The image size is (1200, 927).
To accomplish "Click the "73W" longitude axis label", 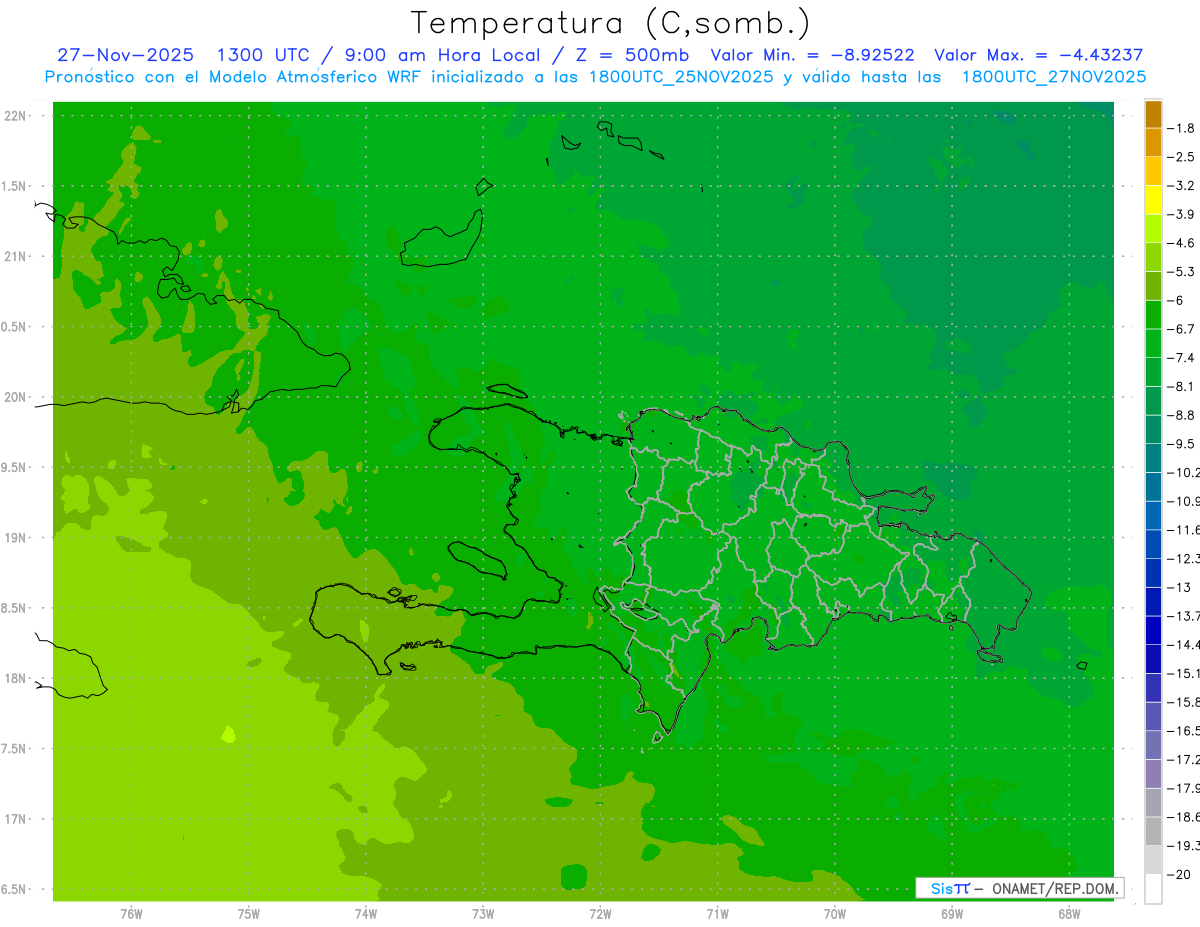I will click(483, 914).
